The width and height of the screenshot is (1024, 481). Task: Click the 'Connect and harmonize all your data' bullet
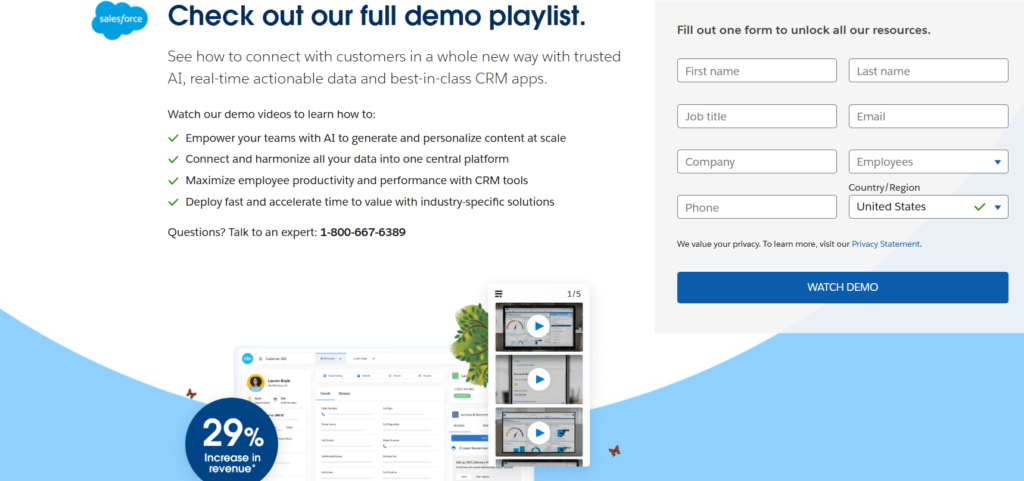click(338, 159)
